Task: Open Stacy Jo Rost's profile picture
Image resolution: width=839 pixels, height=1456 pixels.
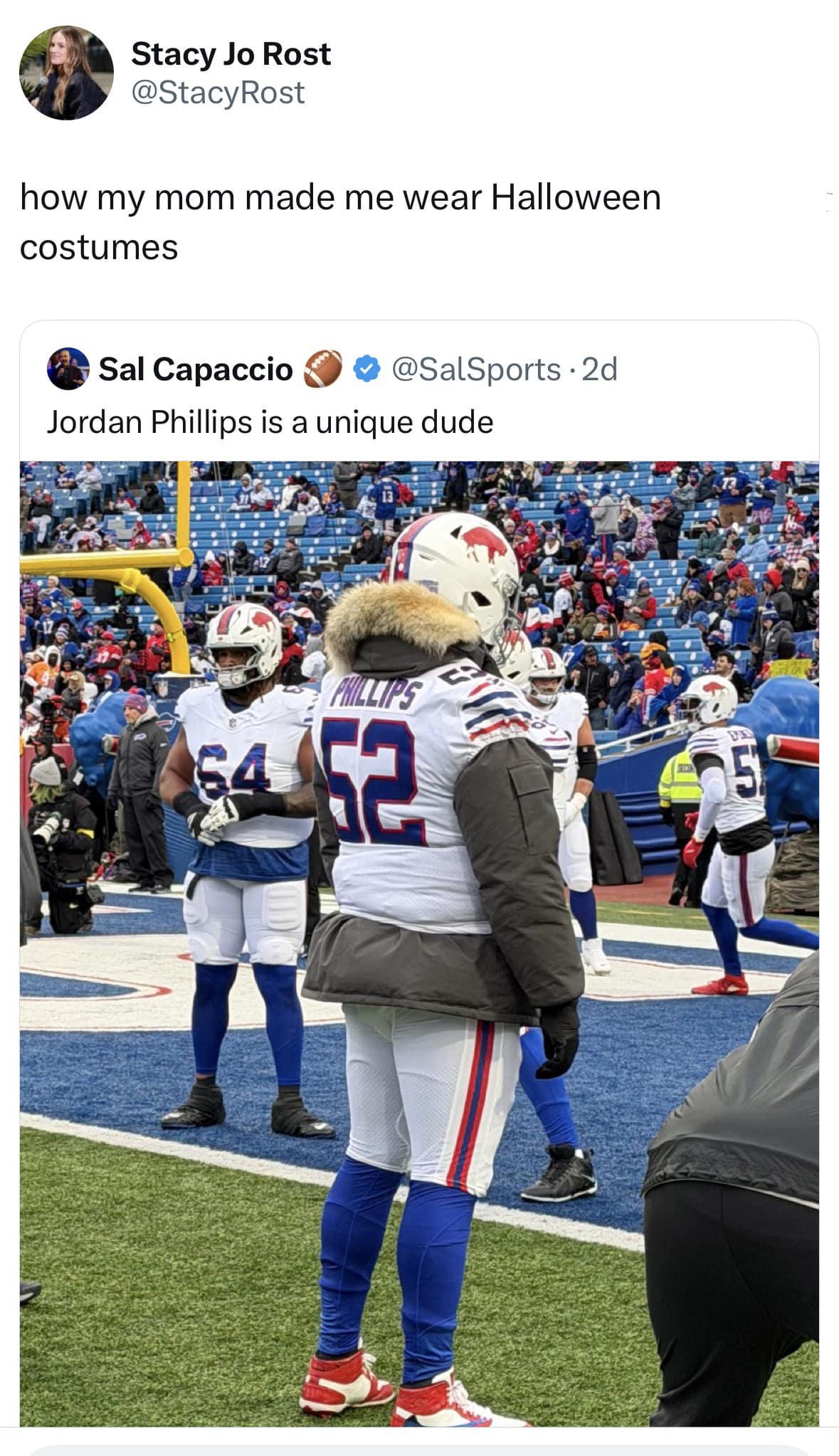Action: tap(66, 73)
